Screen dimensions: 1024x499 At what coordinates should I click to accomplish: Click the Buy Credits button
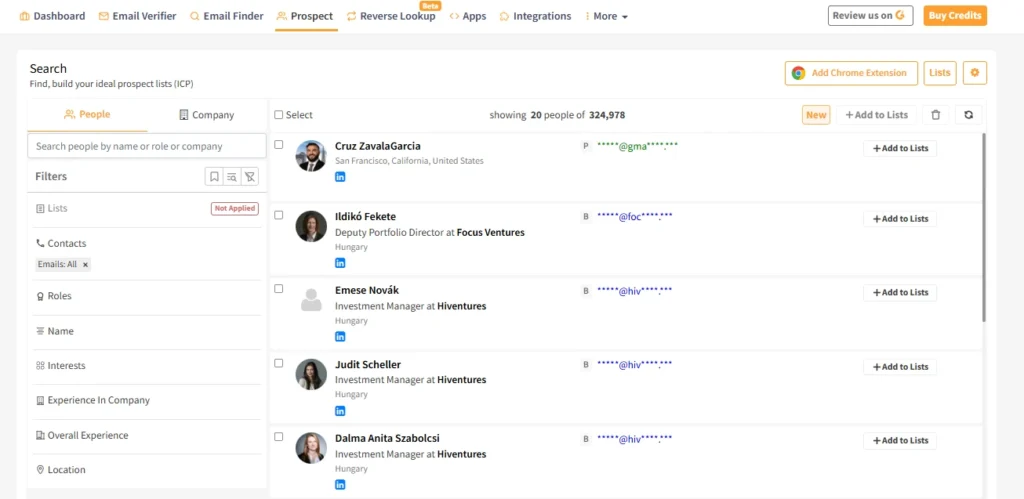955,16
